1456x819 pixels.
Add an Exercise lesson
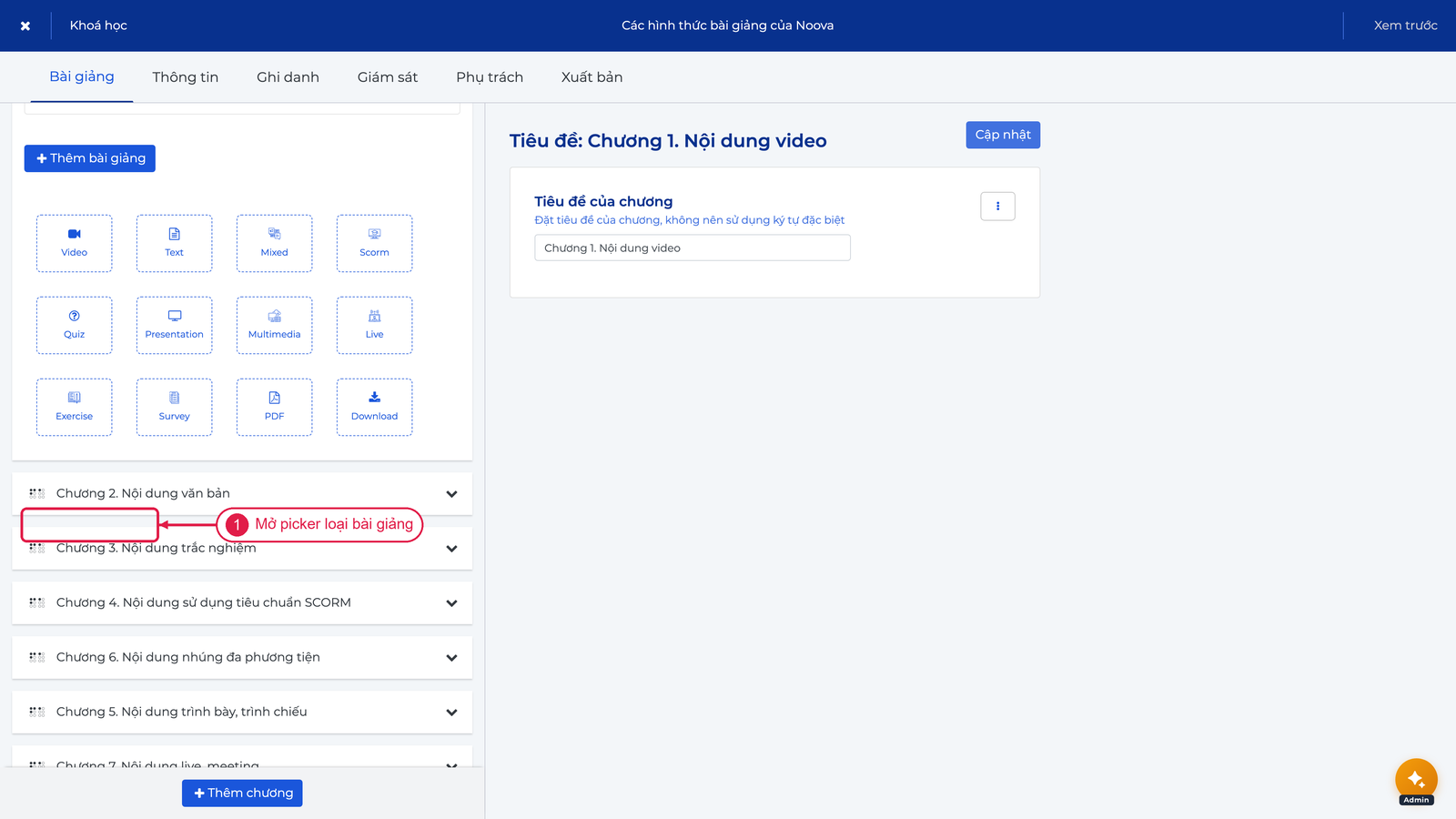74,407
